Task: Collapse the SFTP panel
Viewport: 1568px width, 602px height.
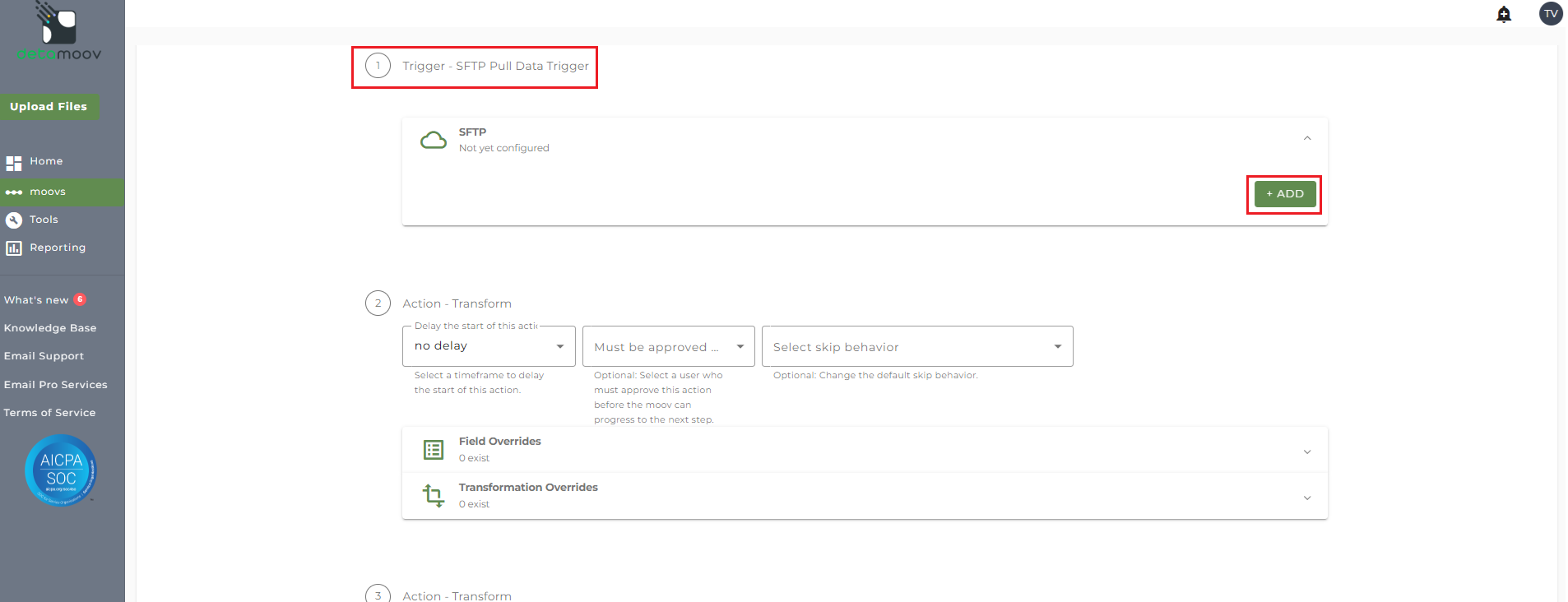Action: 1307,138
